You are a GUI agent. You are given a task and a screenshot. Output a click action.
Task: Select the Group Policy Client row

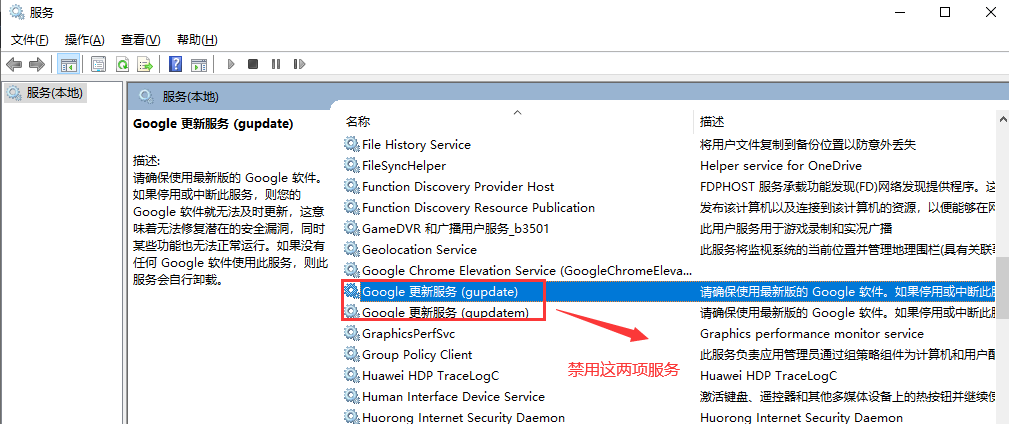(669, 355)
